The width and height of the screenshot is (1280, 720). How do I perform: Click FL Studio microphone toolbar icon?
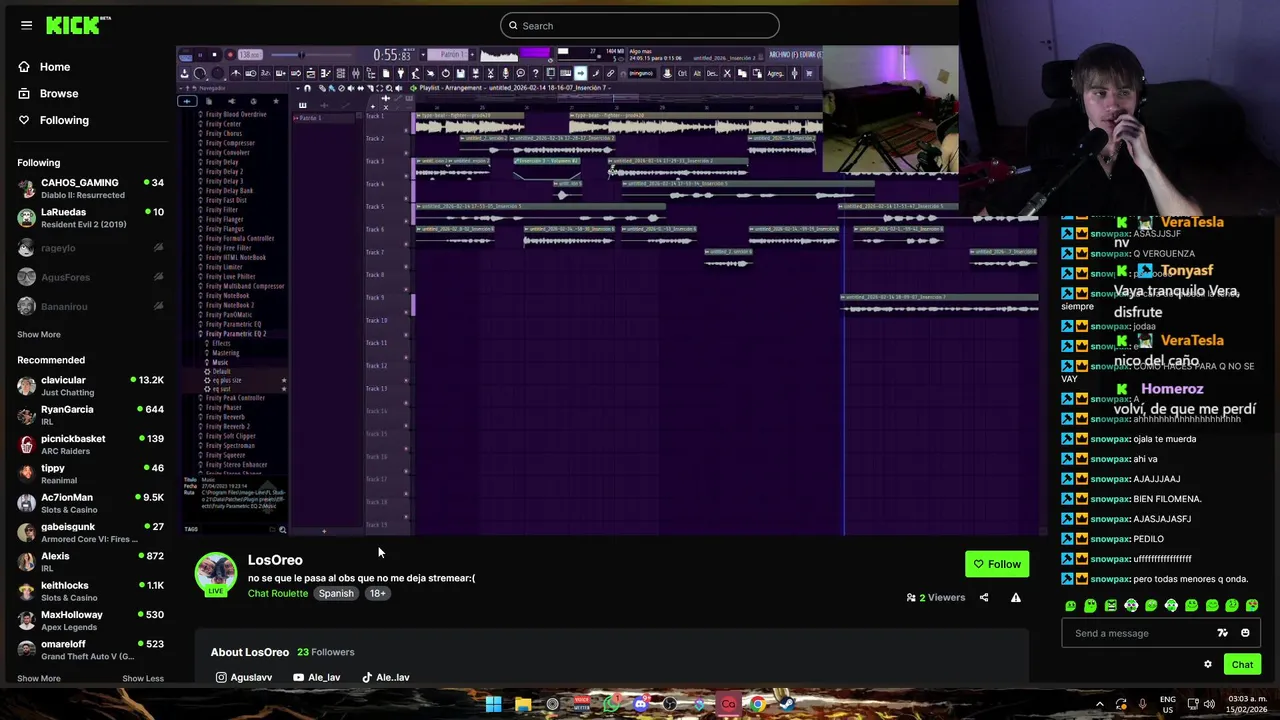click(x=505, y=73)
